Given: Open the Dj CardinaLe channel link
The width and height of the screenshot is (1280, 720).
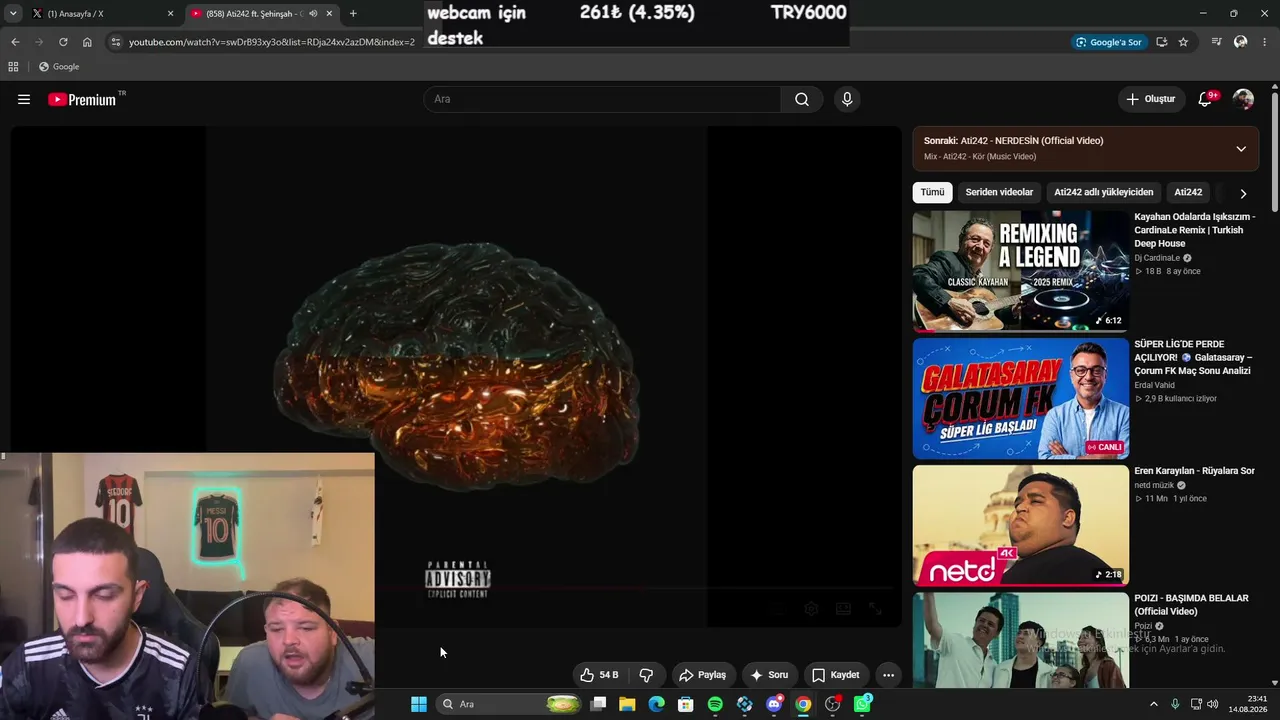Looking at the screenshot, I should (x=1157, y=258).
